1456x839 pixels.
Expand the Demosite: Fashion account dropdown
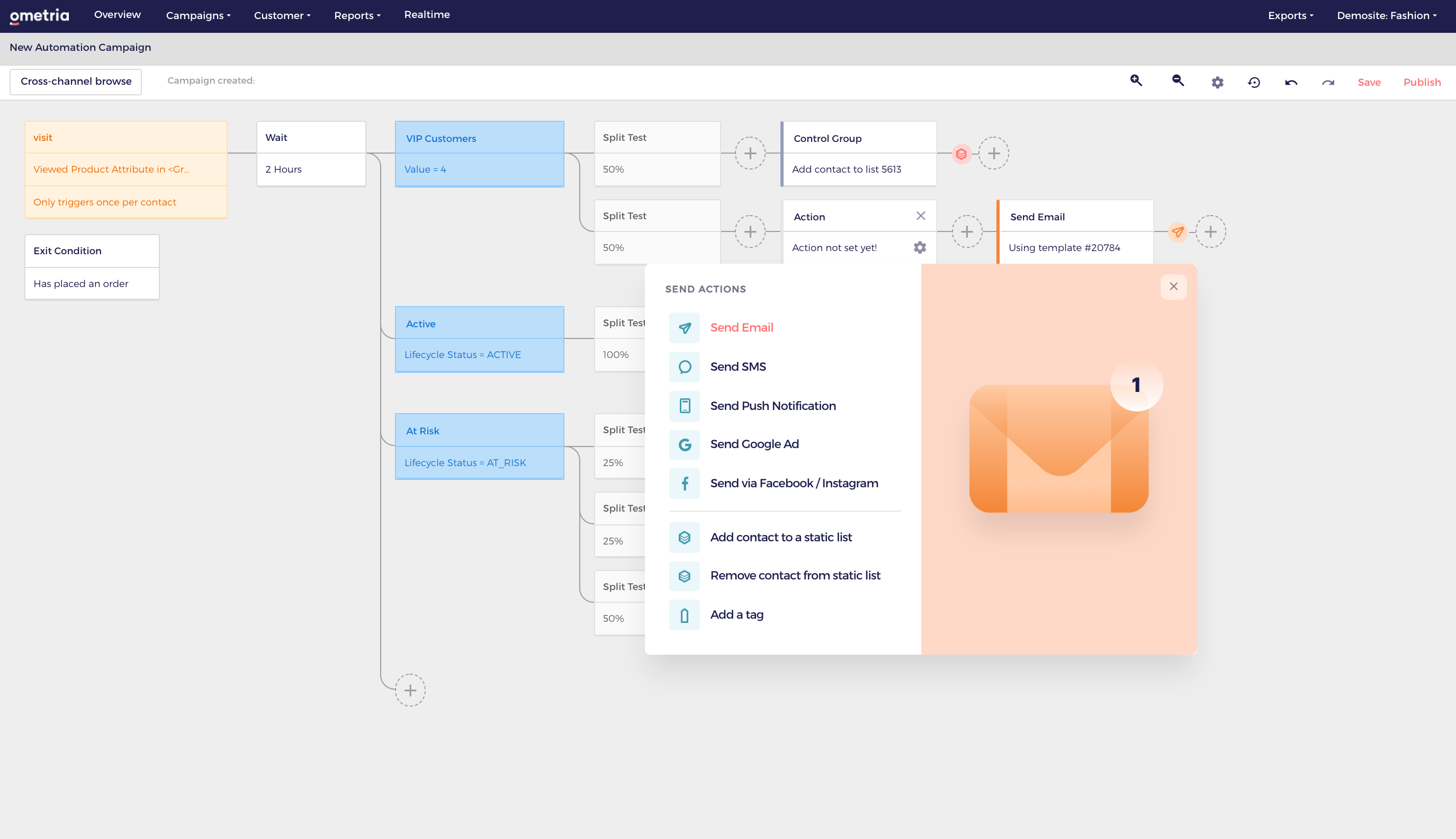click(1386, 15)
